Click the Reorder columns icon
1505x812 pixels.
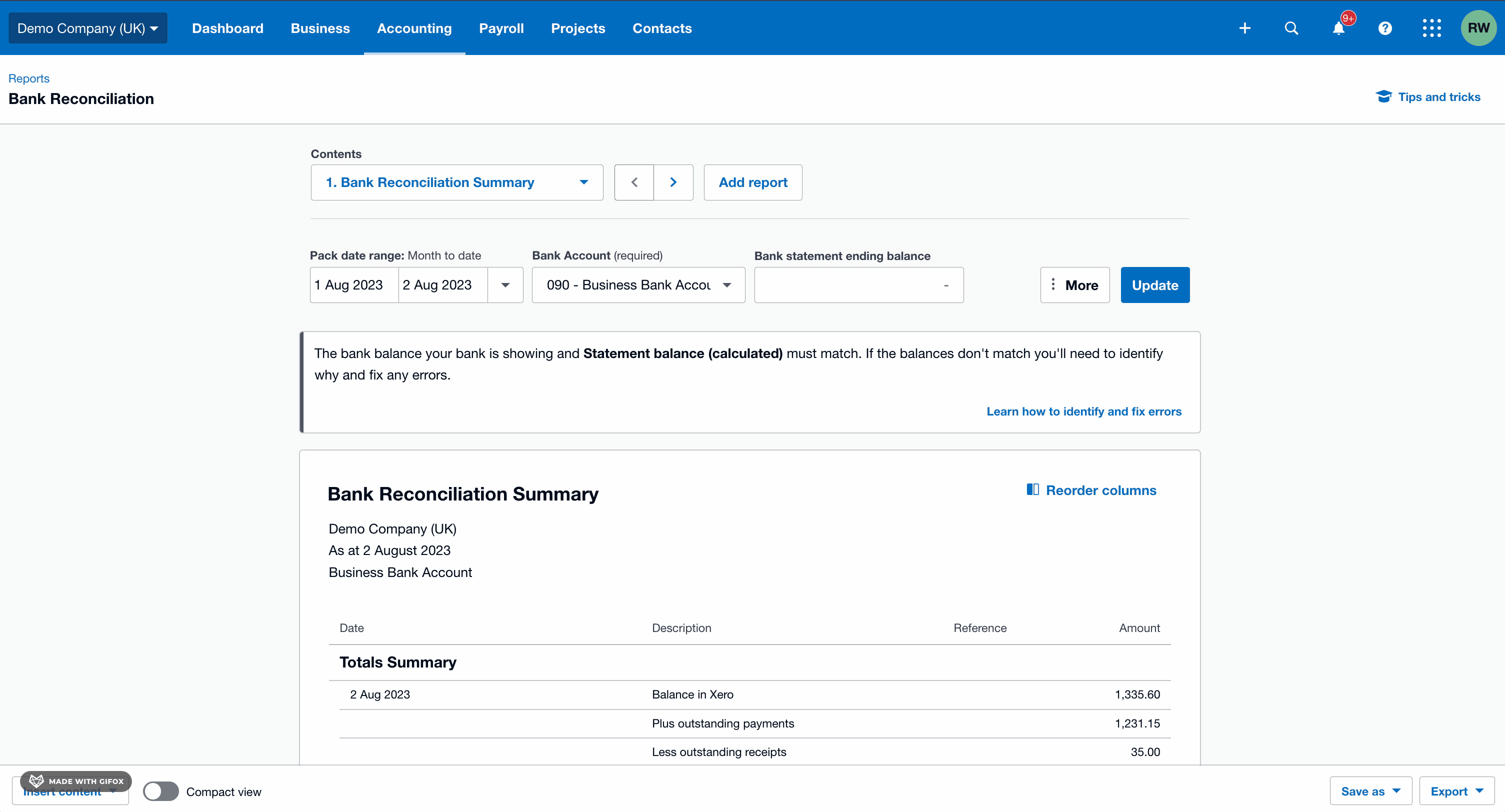click(1032, 489)
